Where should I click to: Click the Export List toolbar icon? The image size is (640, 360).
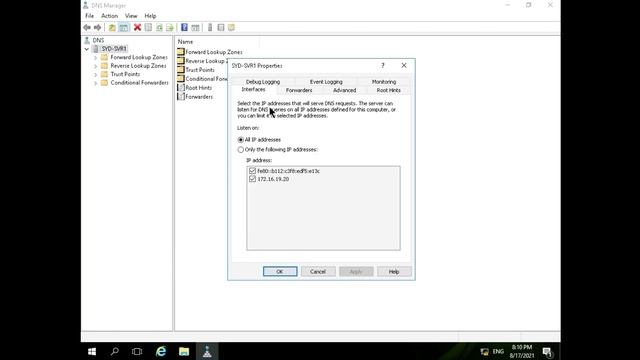[170, 27]
